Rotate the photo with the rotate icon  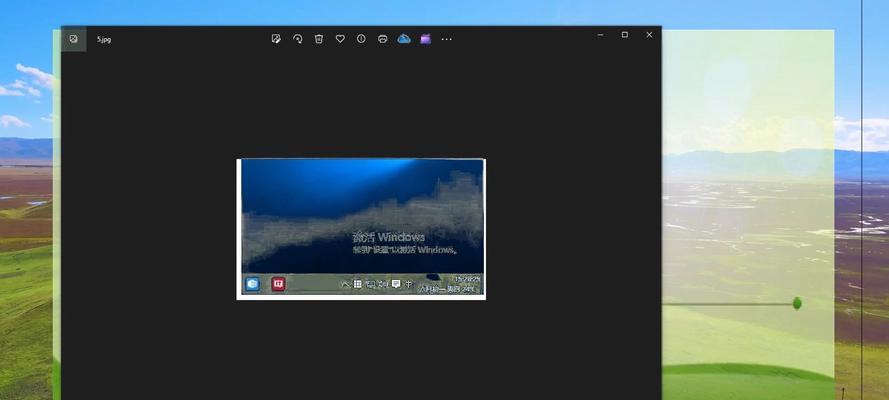(x=298, y=39)
